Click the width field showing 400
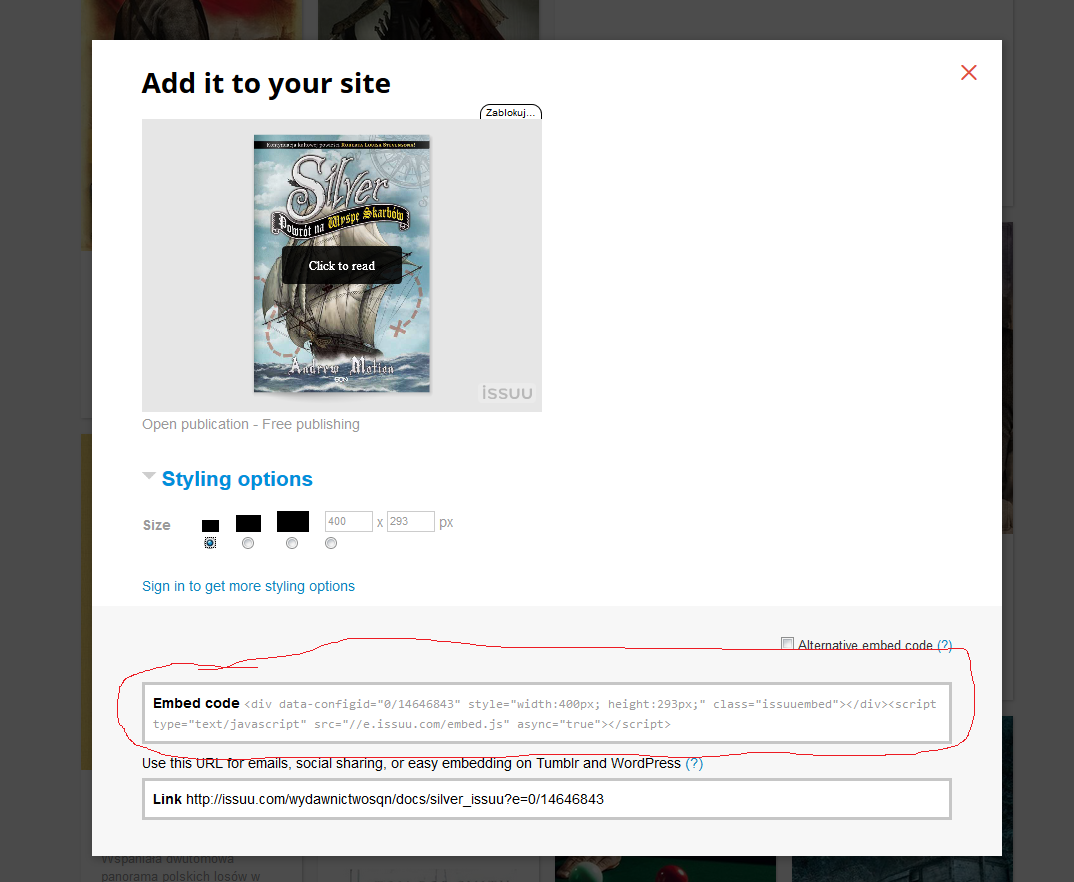Image resolution: width=1074 pixels, height=882 pixels. pos(349,522)
